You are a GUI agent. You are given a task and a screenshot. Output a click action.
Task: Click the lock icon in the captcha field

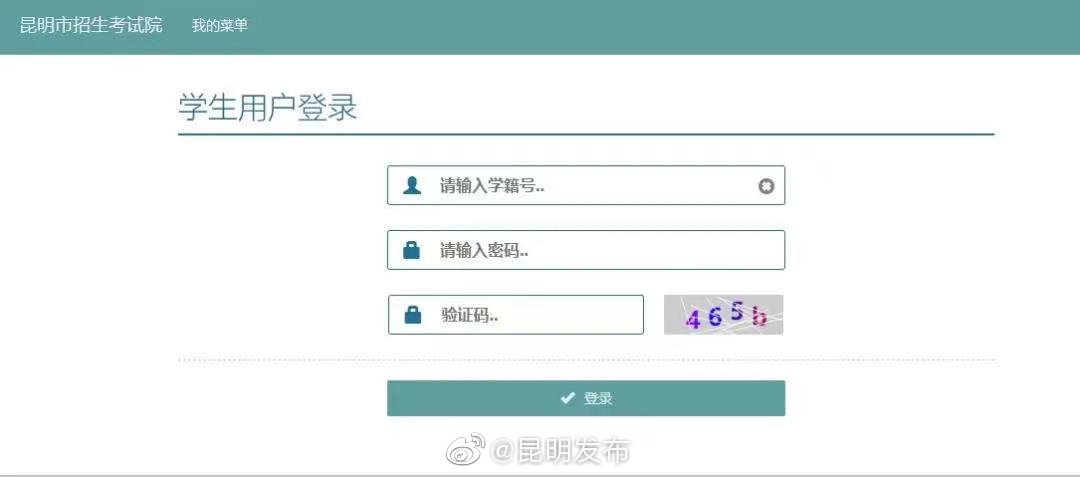413,315
